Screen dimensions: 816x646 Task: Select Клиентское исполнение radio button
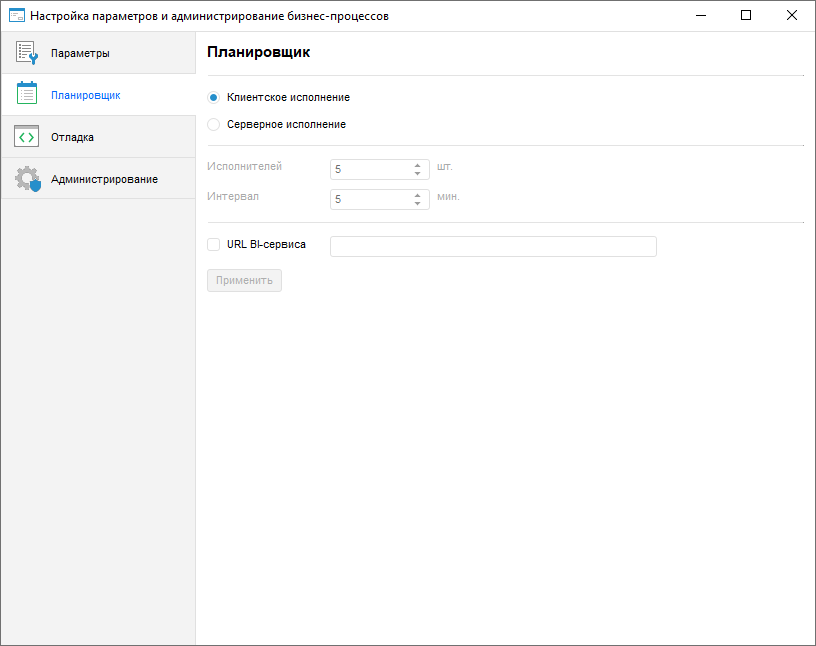tap(213, 98)
